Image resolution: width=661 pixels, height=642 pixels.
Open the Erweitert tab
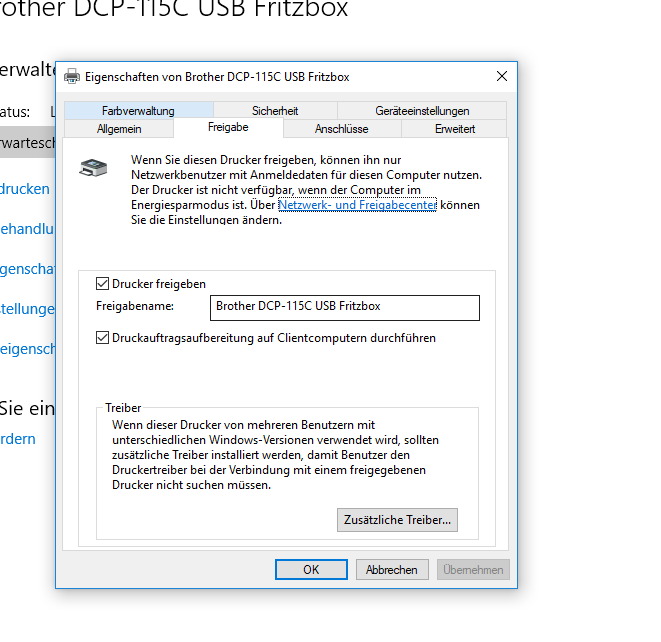(454, 129)
